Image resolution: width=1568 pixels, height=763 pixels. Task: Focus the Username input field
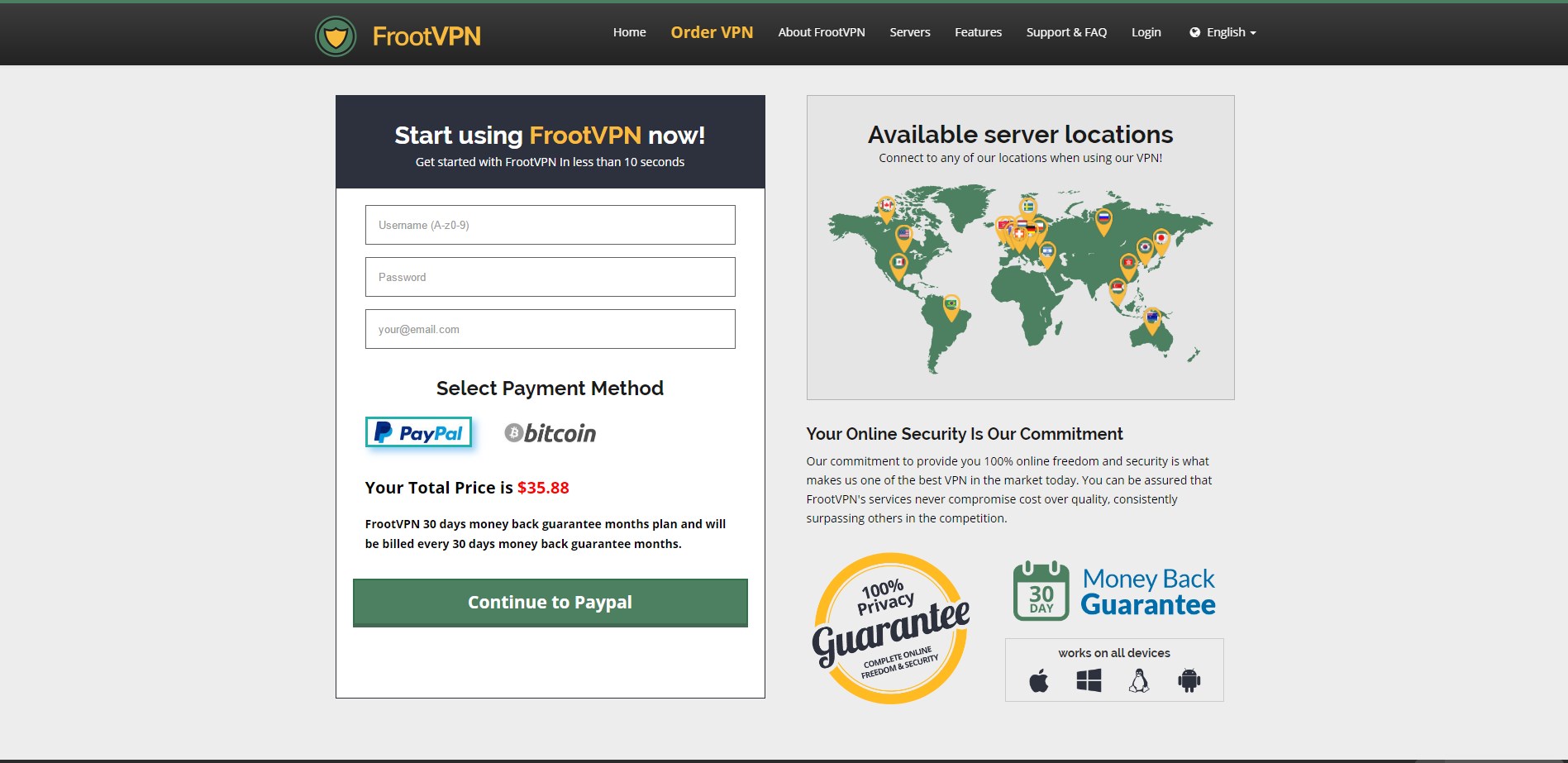point(550,225)
